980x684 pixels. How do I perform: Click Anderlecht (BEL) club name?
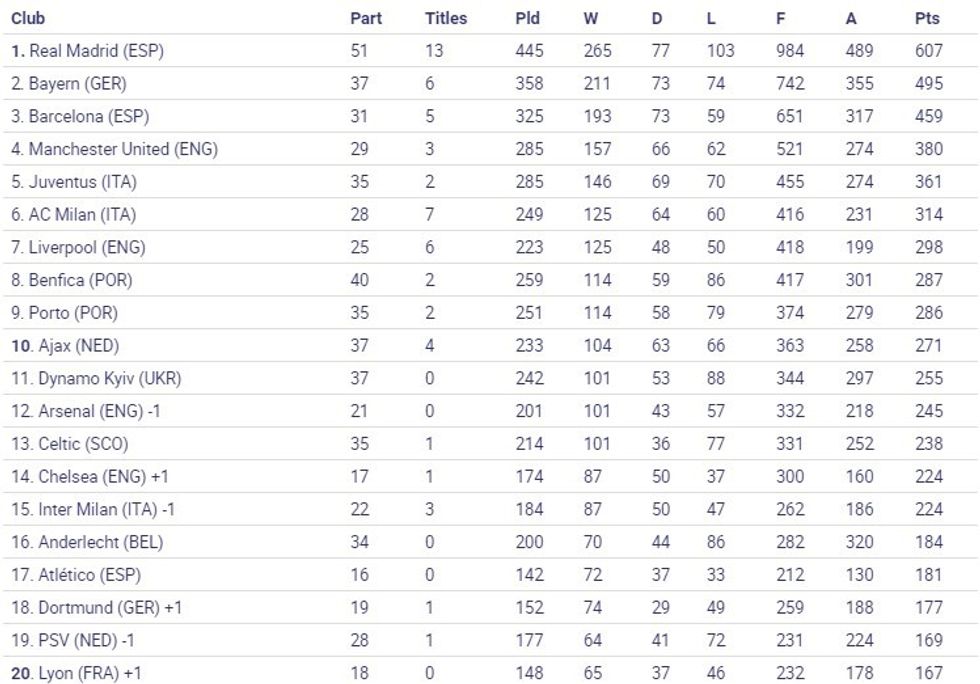[x=100, y=542]
